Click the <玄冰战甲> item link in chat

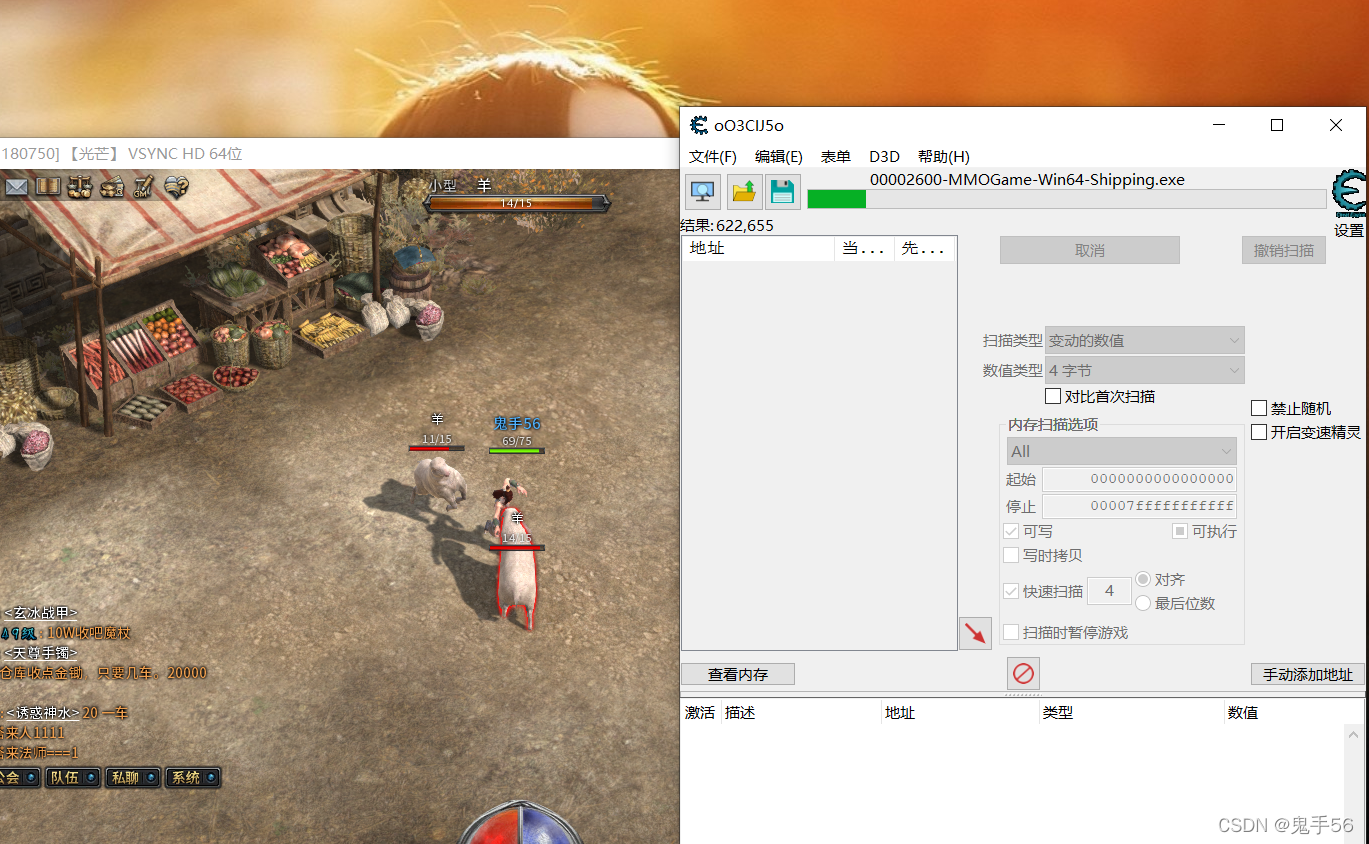pos(40,613)
